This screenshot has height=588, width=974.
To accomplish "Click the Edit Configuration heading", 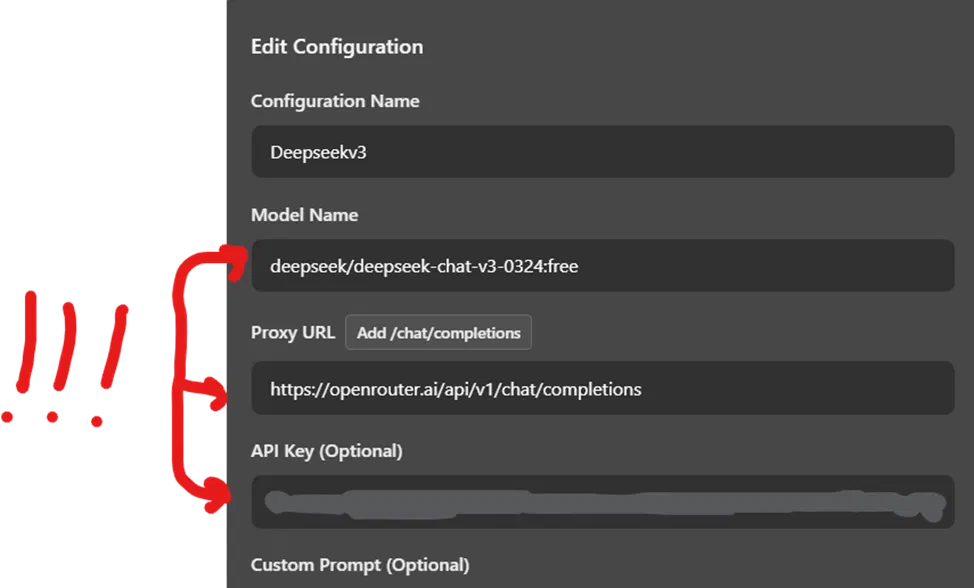I will coord(337,47).
